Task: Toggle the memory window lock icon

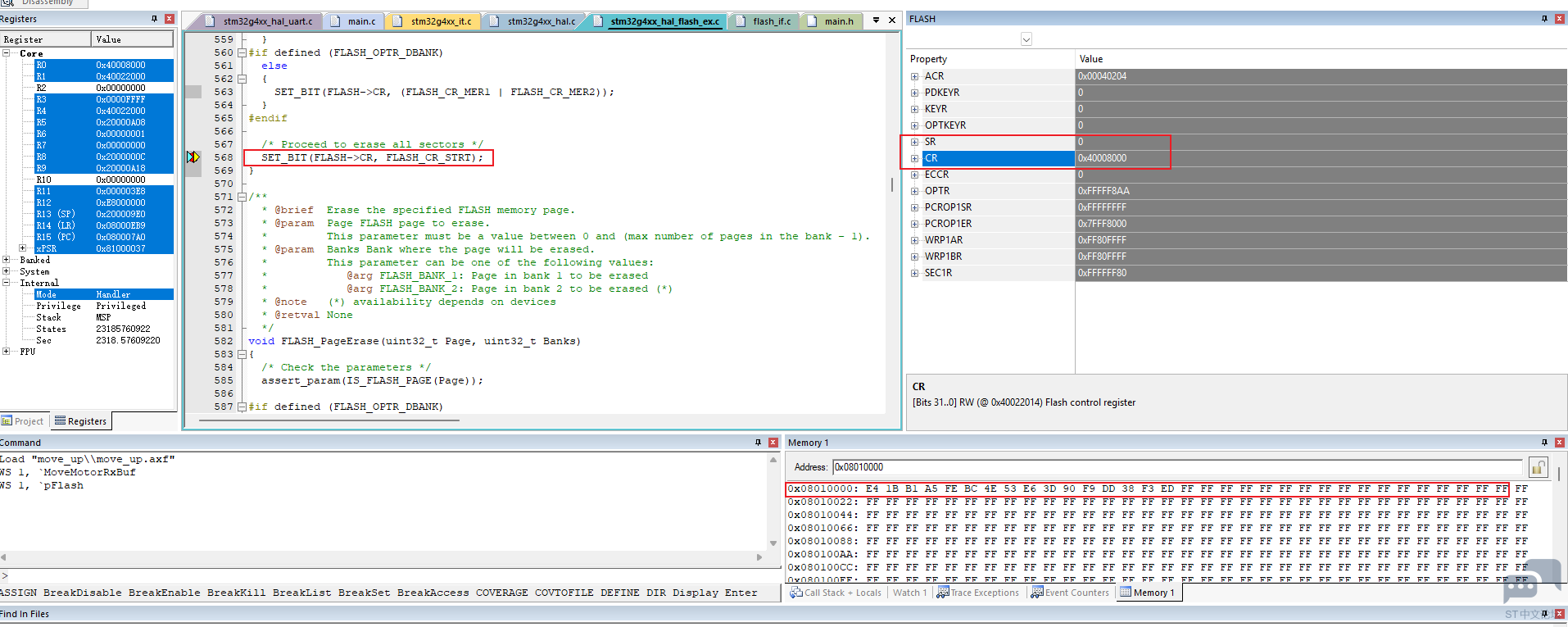Action: tap(1538, 467)
